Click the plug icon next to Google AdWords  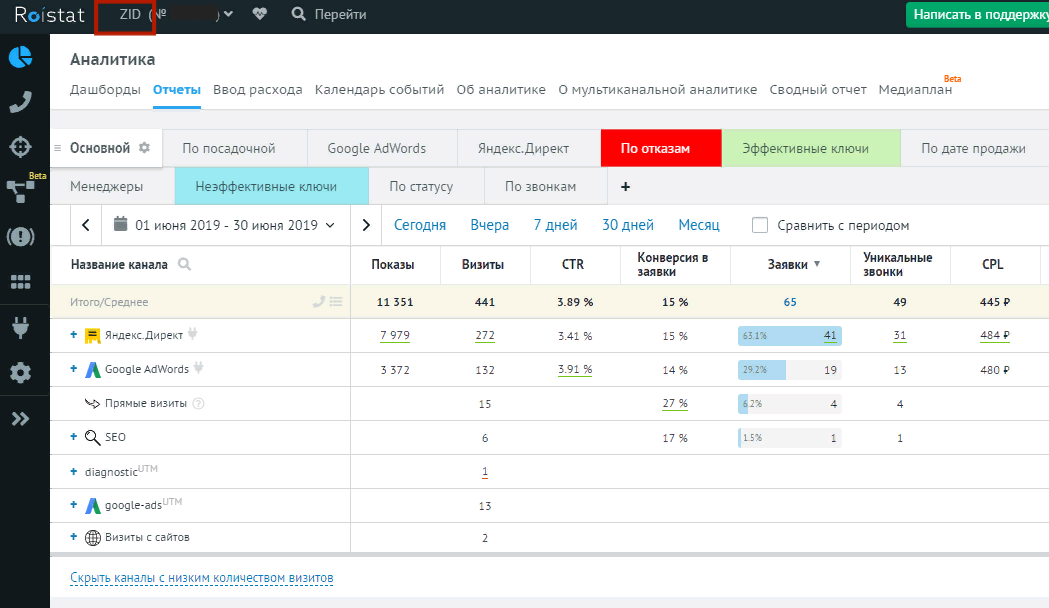(x=199, y=367)
